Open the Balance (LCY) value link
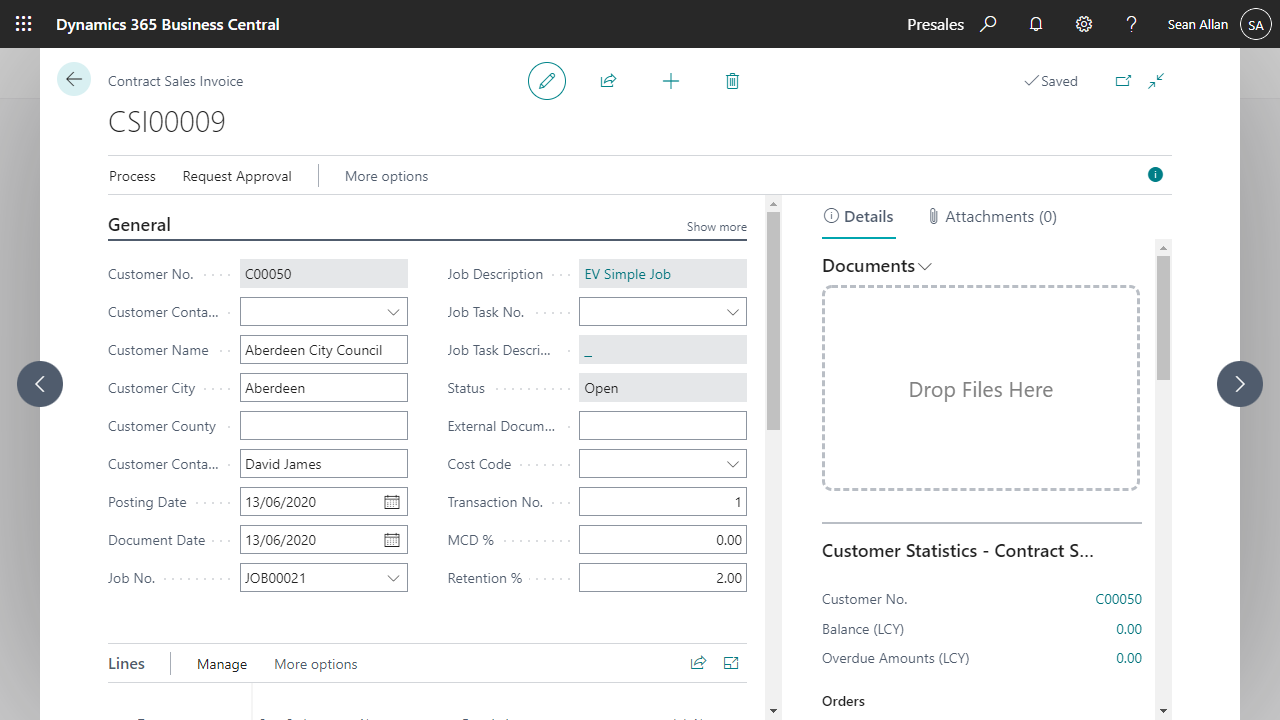This screenshot has width=1280, height=720. click(1129, 629)
